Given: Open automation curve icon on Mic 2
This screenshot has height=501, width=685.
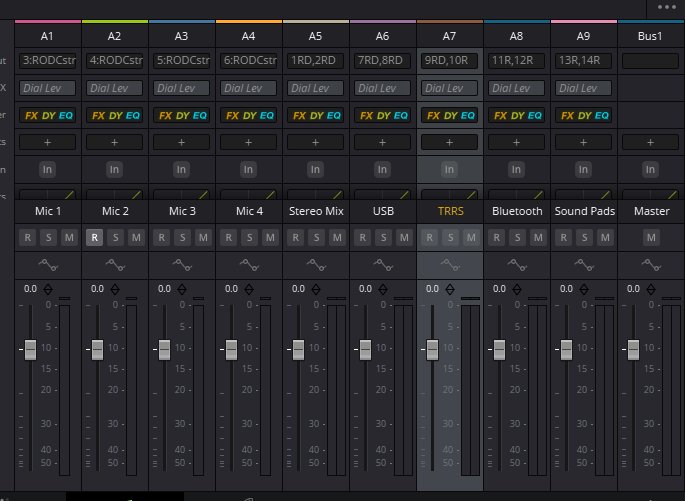Looking at the screenshot, I should coord(115,265).
